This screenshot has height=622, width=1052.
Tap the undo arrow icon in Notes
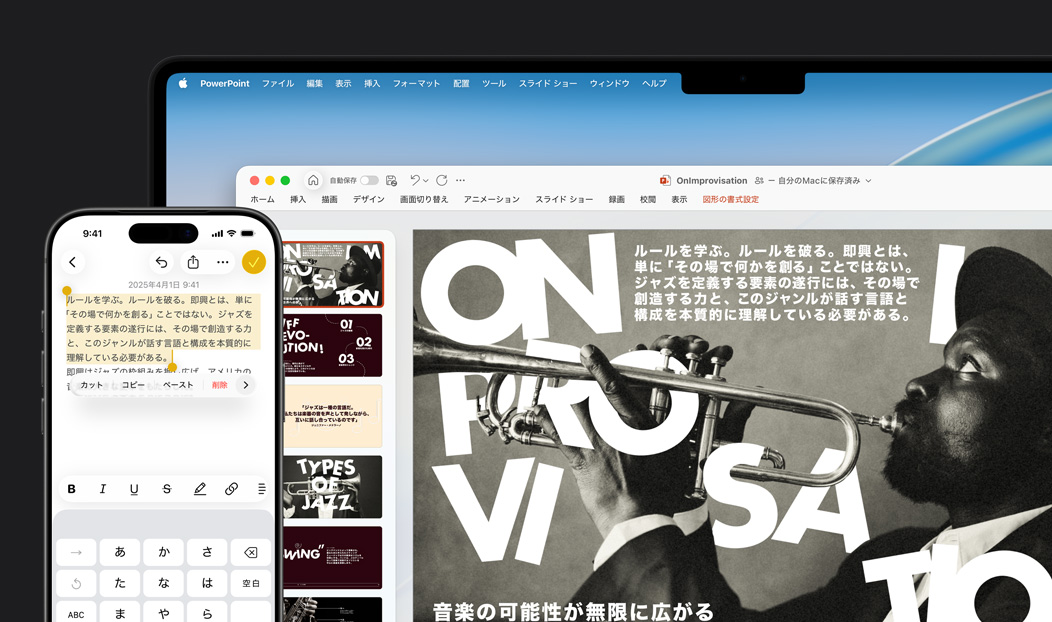click(x=160, y=262)
